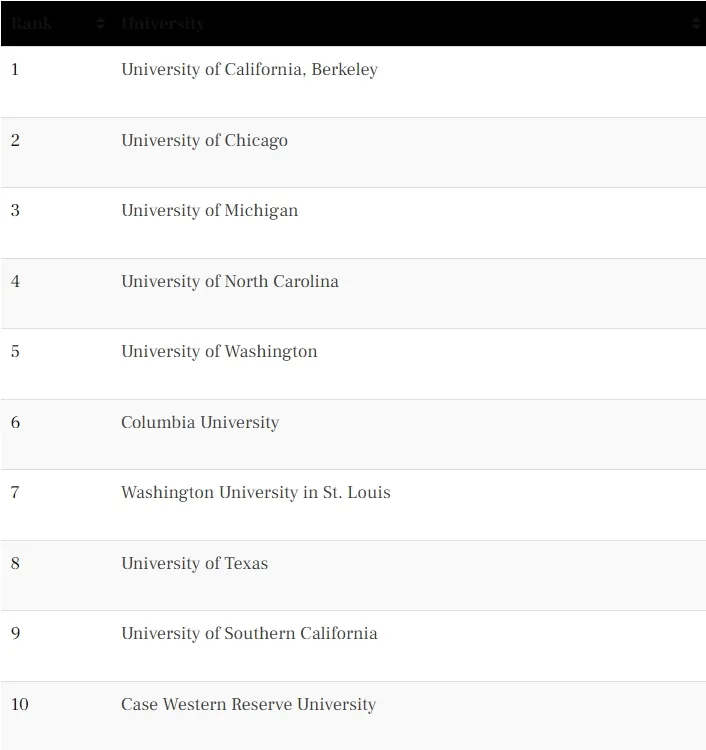Select Washington University in St. Louis
Screen dimensions: 706x750
pos(255,493)
